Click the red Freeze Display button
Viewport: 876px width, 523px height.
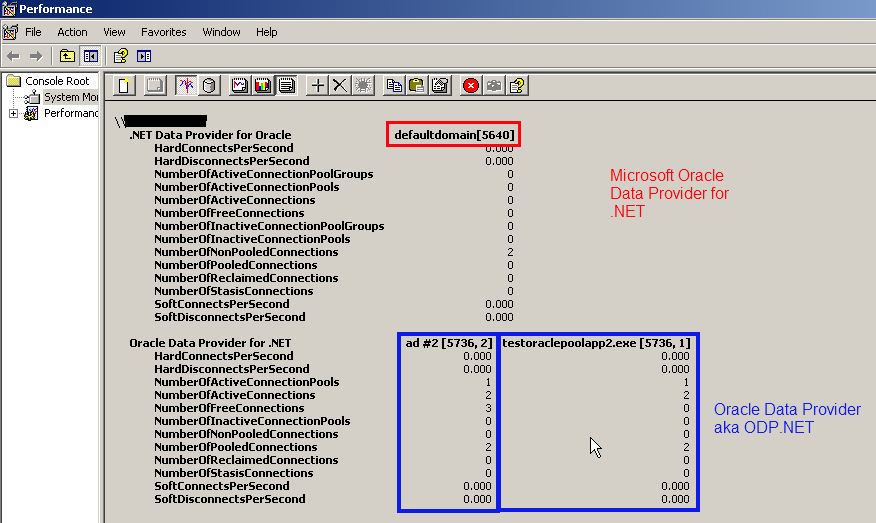click(471, 86)
